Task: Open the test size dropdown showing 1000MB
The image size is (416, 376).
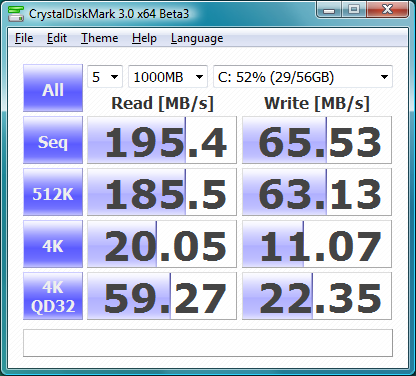Action: pos(168,77)
